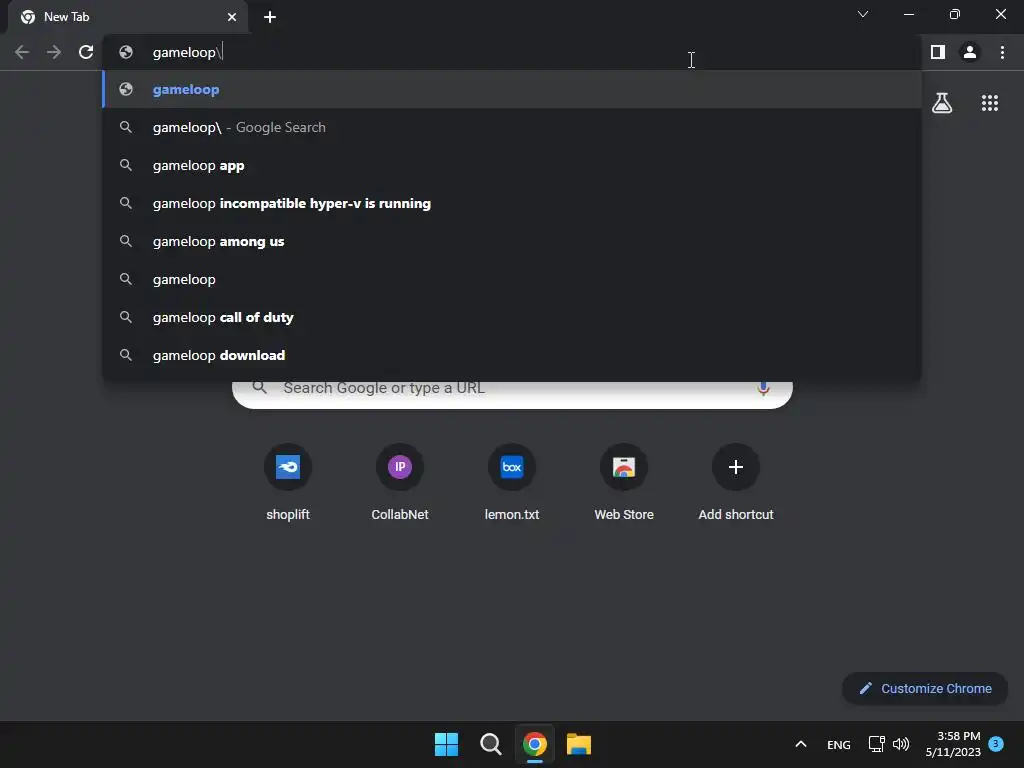Go back using the back arrow
1024x768 pixels.
click(22, 52)
